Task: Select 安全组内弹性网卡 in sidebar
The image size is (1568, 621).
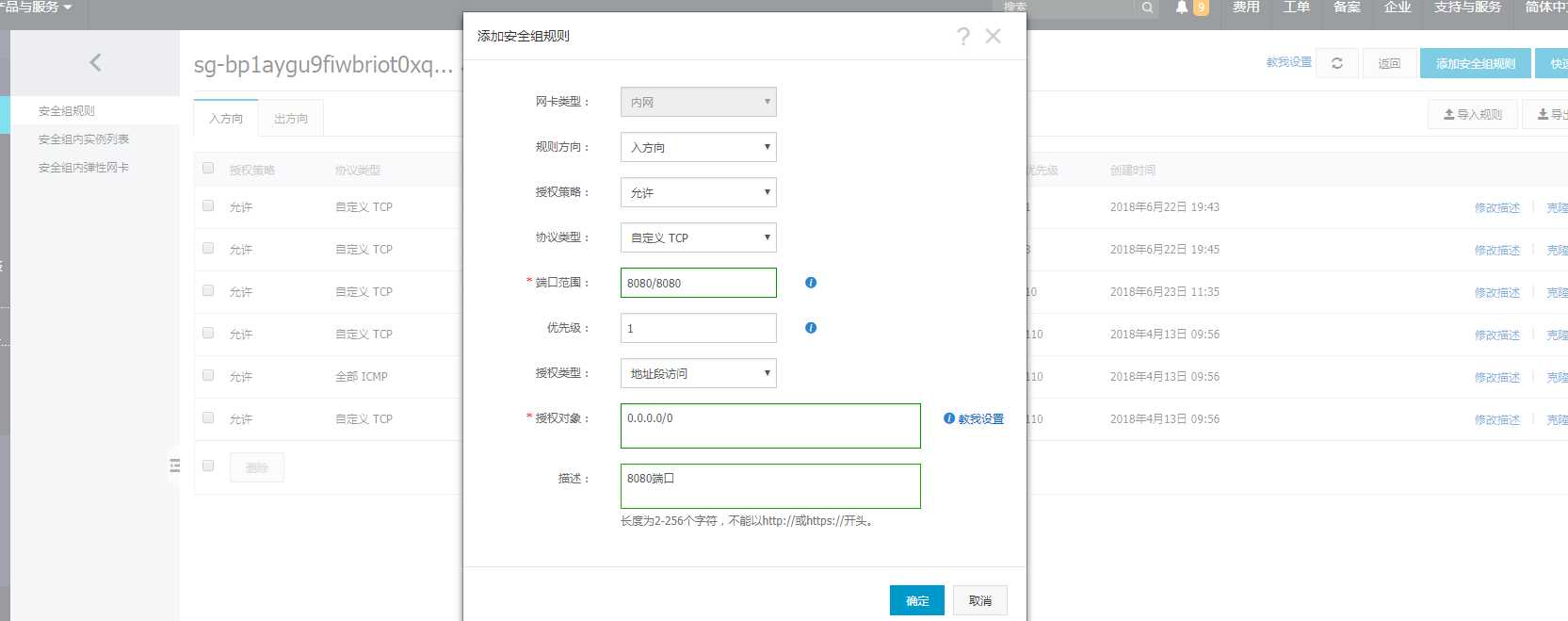Action: tap(84, 168)
